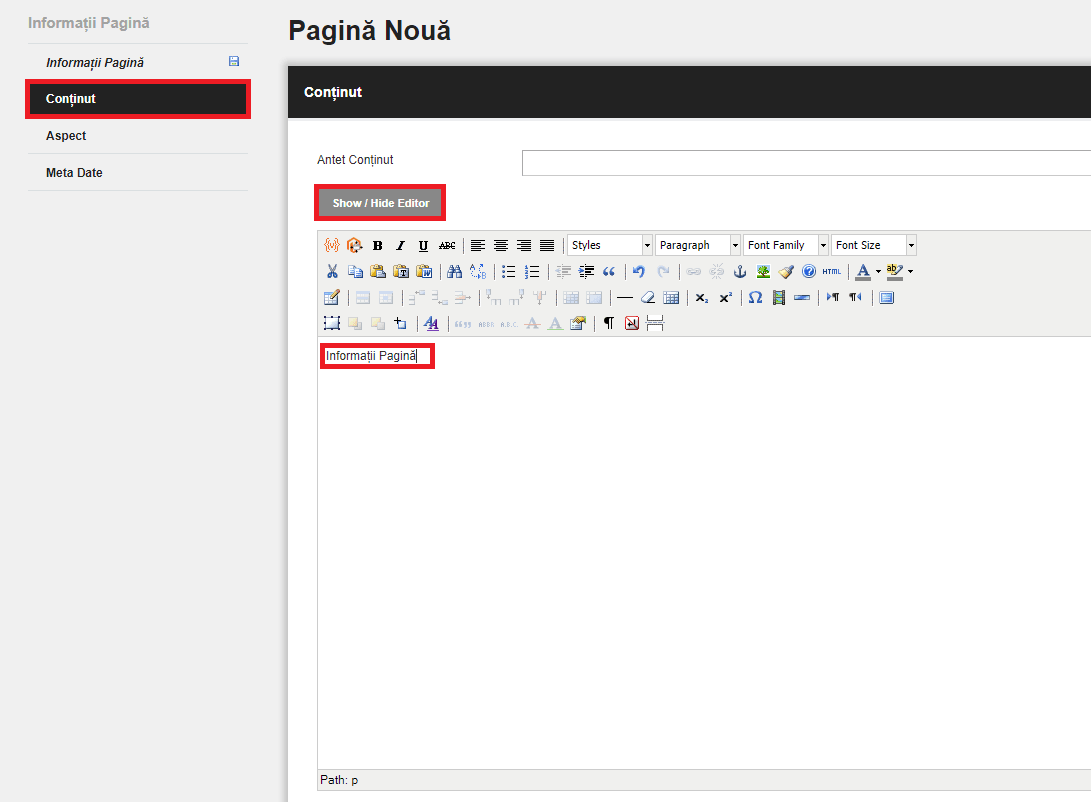Clean up messy code with the broom icon
The image size is (1091, 802).
(x=786, y=271)
